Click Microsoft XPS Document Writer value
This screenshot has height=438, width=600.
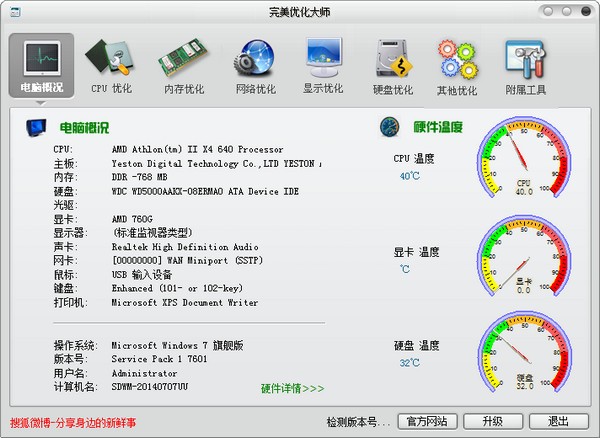(185, 302)
